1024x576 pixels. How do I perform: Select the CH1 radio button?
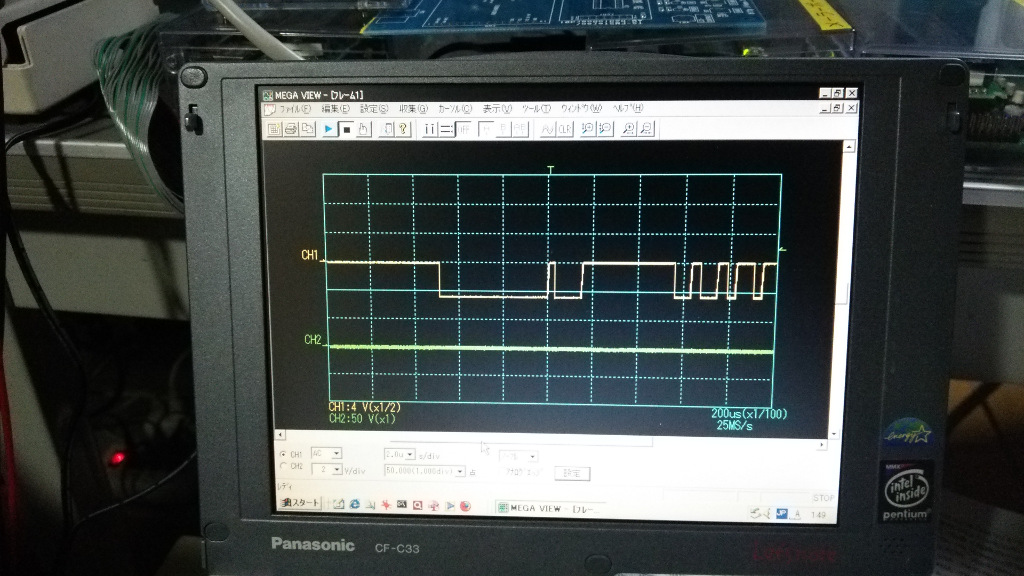pos(283,454)
